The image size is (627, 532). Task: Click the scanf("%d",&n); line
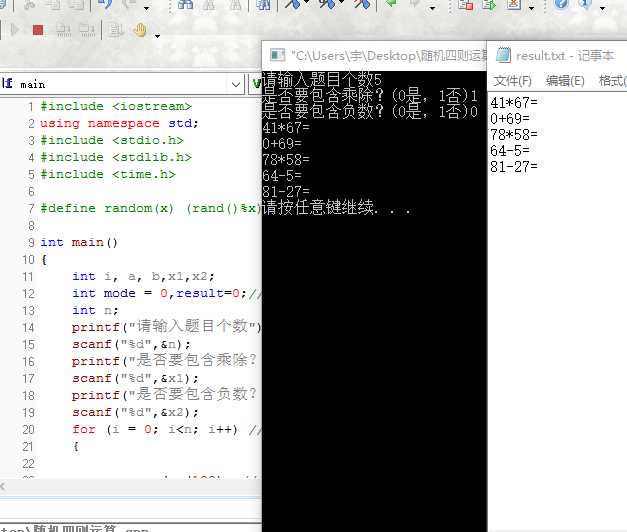(x=131, y=344)
